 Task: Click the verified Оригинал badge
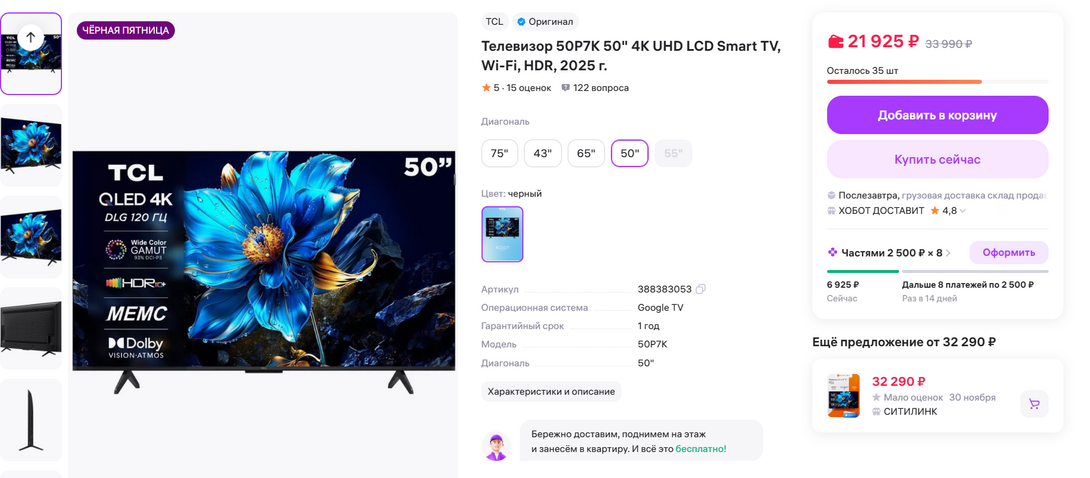point(545,22)
